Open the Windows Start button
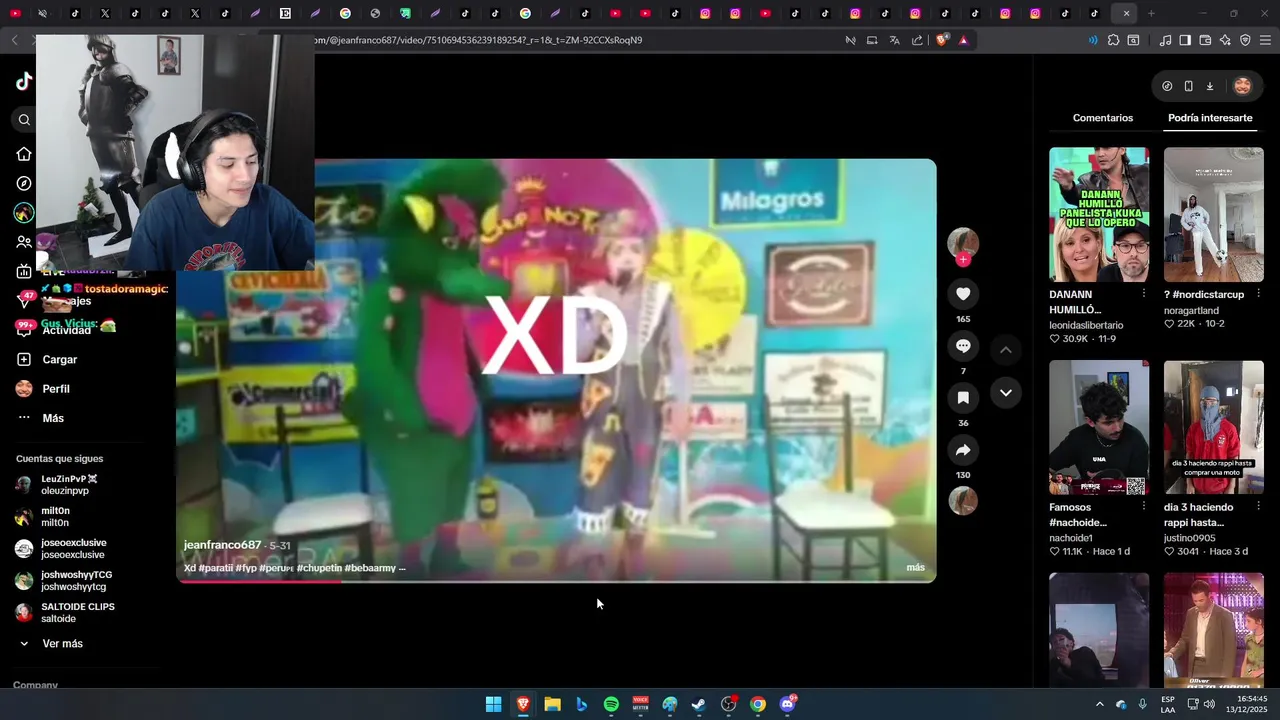This screenshot has height=720, width=1280. tap(493, 704)
